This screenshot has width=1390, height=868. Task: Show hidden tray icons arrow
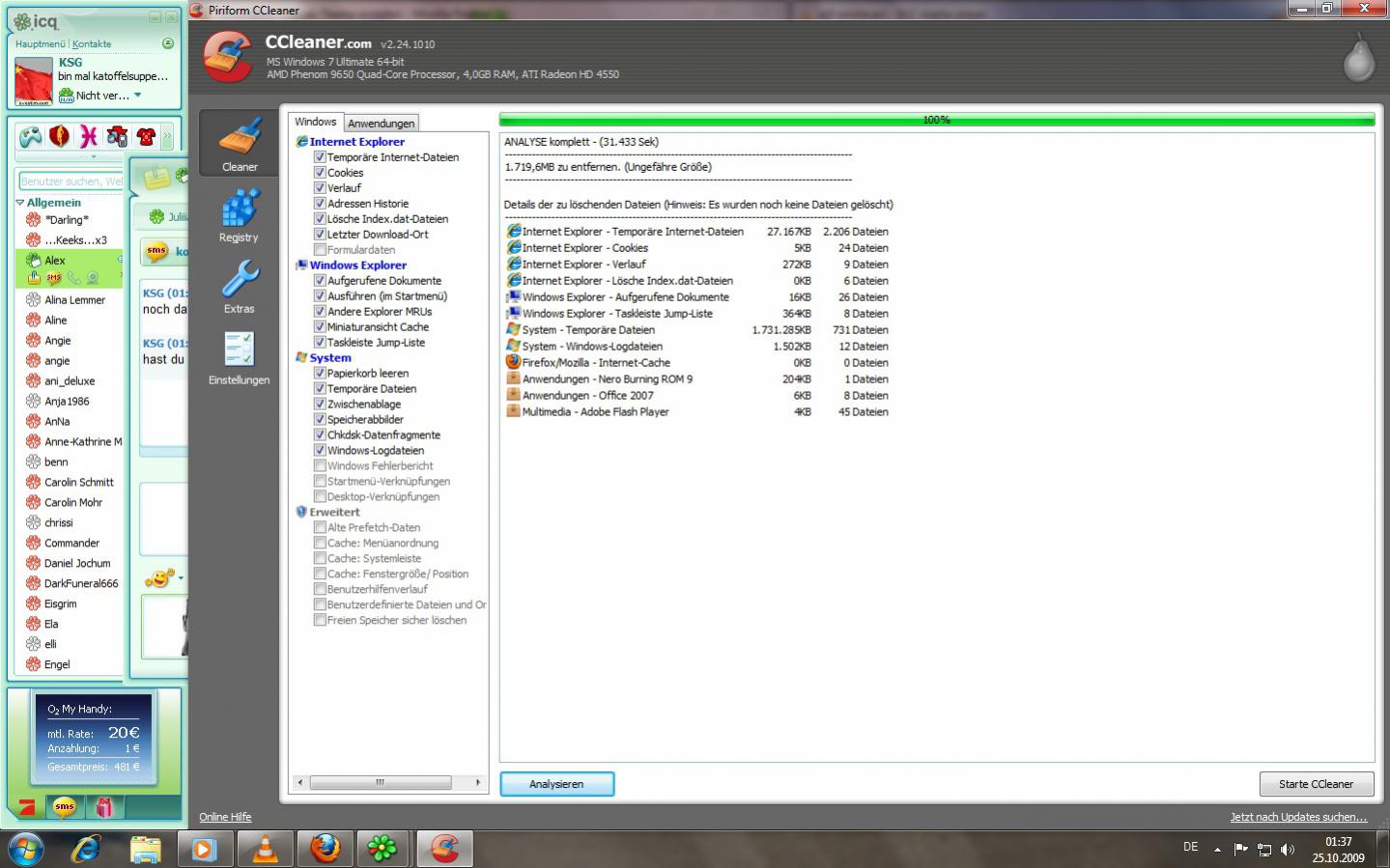click(x=1217, y=850)
